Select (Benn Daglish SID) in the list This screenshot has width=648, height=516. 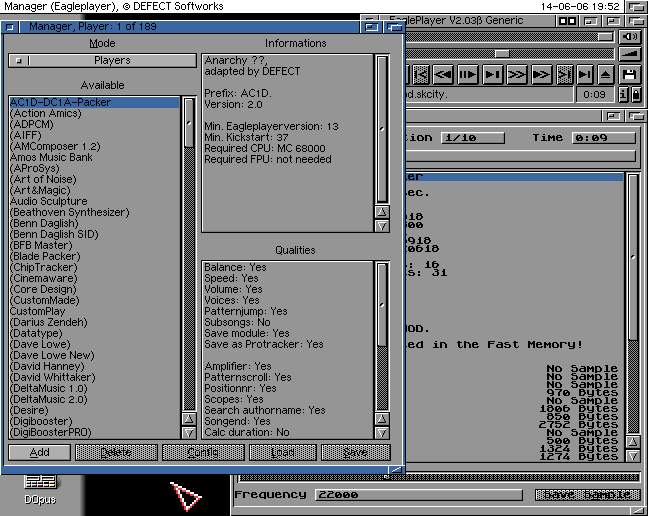click(94, 234)
